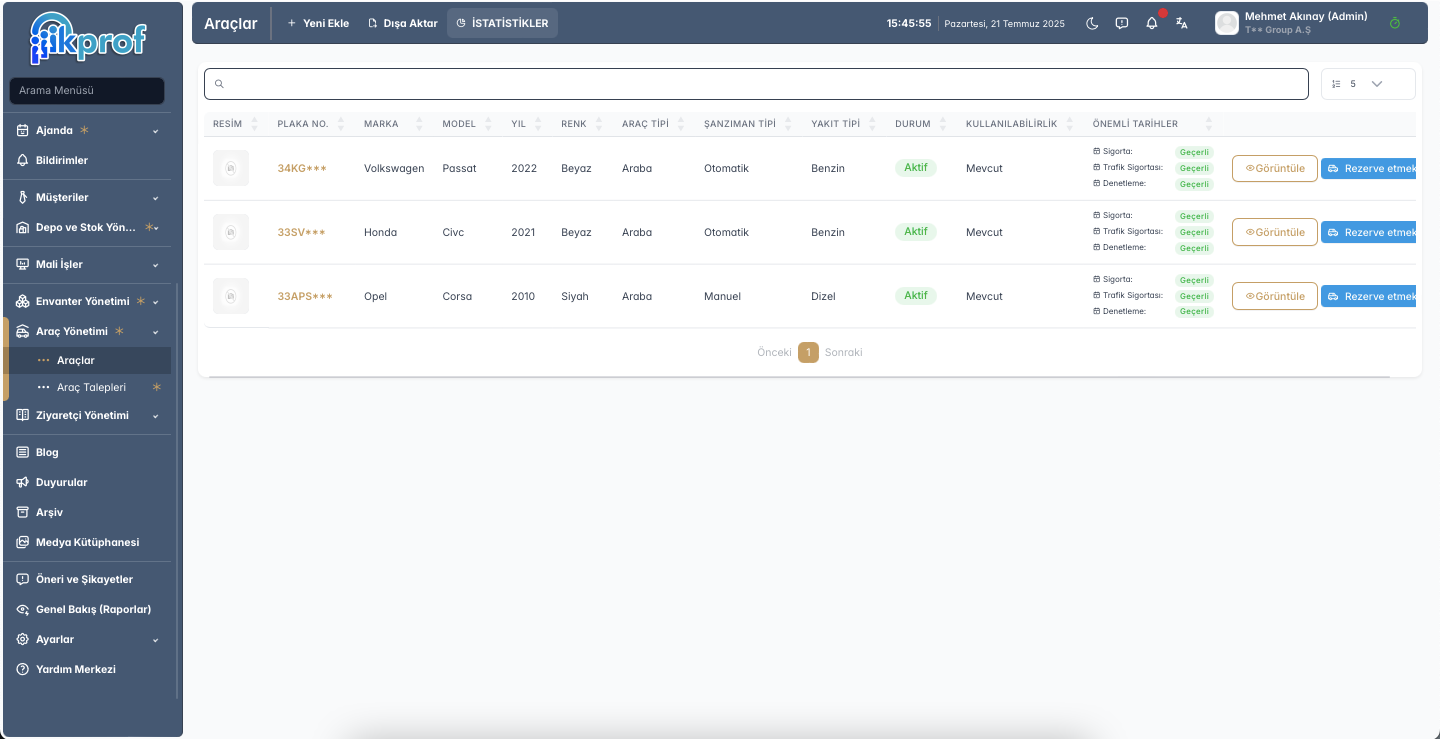Open plate link 33APS***
1440x739 pixels.
point(305,296)
